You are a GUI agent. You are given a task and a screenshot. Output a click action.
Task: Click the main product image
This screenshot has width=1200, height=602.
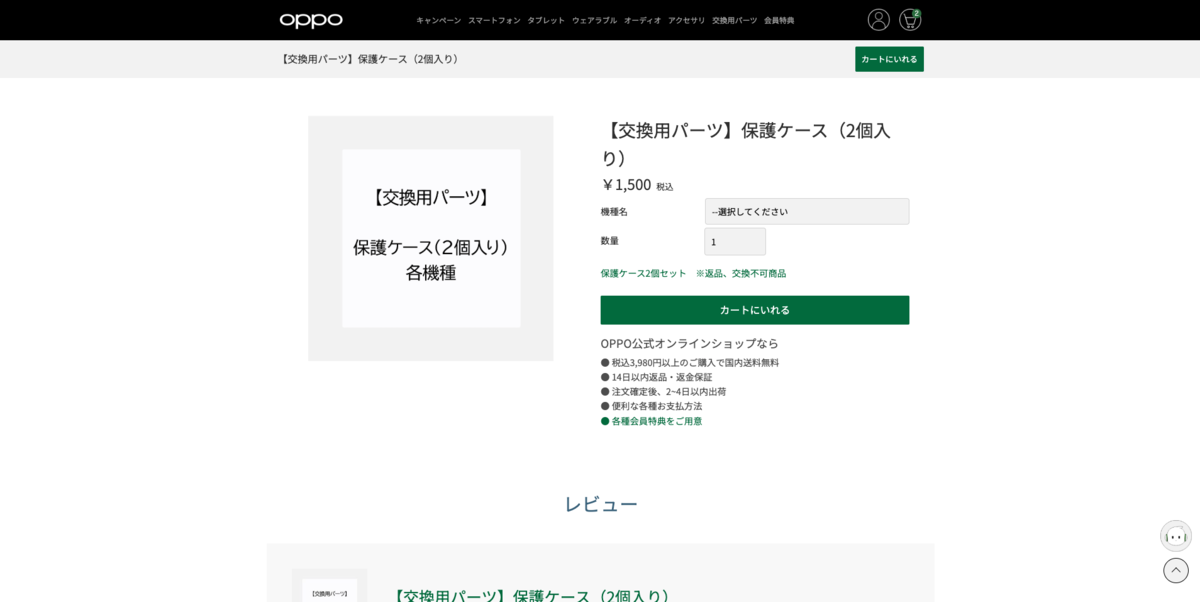tap(430, 238)
